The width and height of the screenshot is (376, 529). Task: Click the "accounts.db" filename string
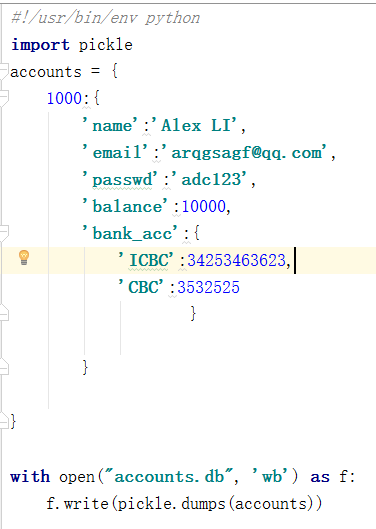coord(170,476)
